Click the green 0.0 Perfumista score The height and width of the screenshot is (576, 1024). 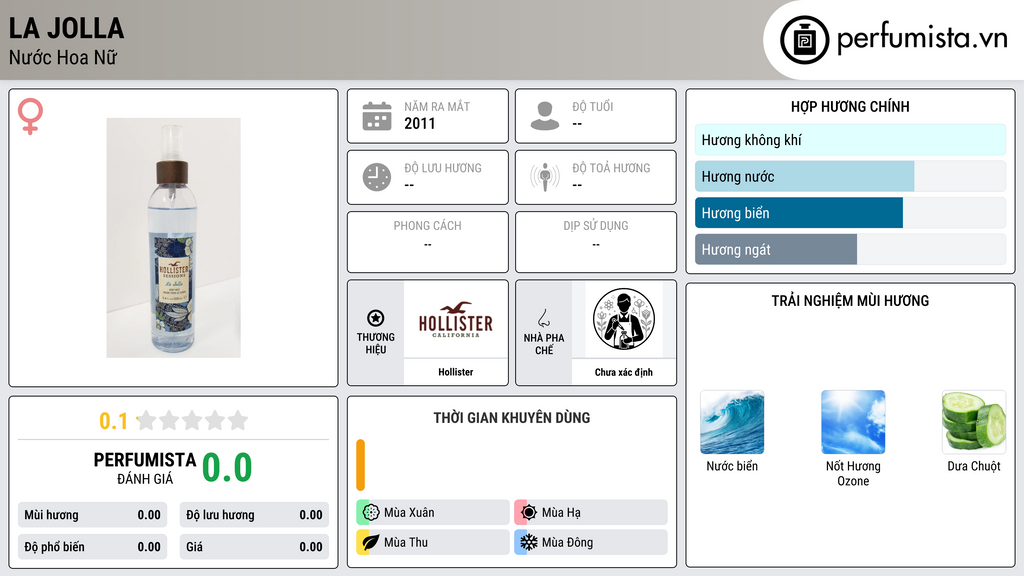coord(227,468)
